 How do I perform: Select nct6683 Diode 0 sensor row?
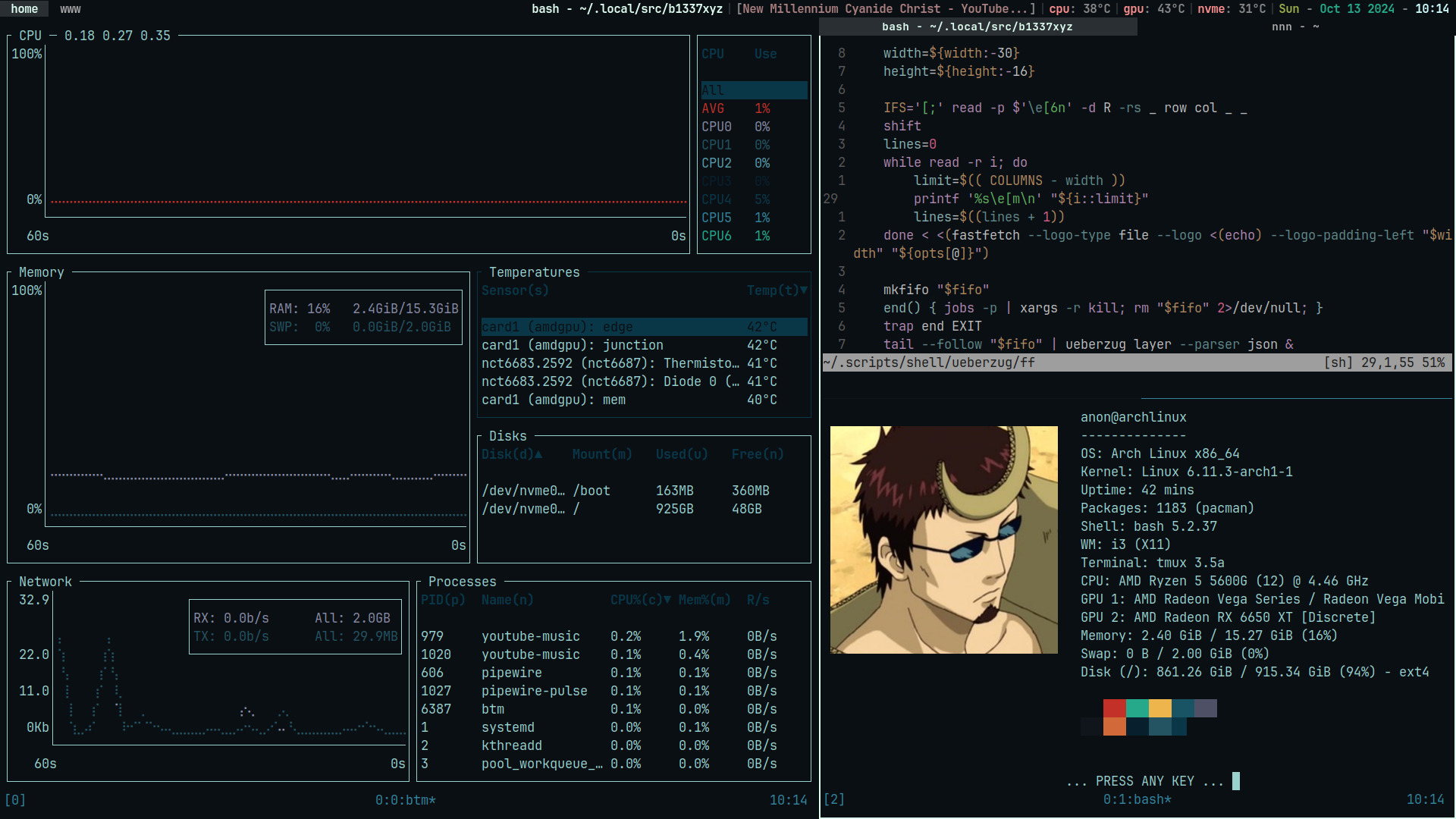[x=644, y=381]
